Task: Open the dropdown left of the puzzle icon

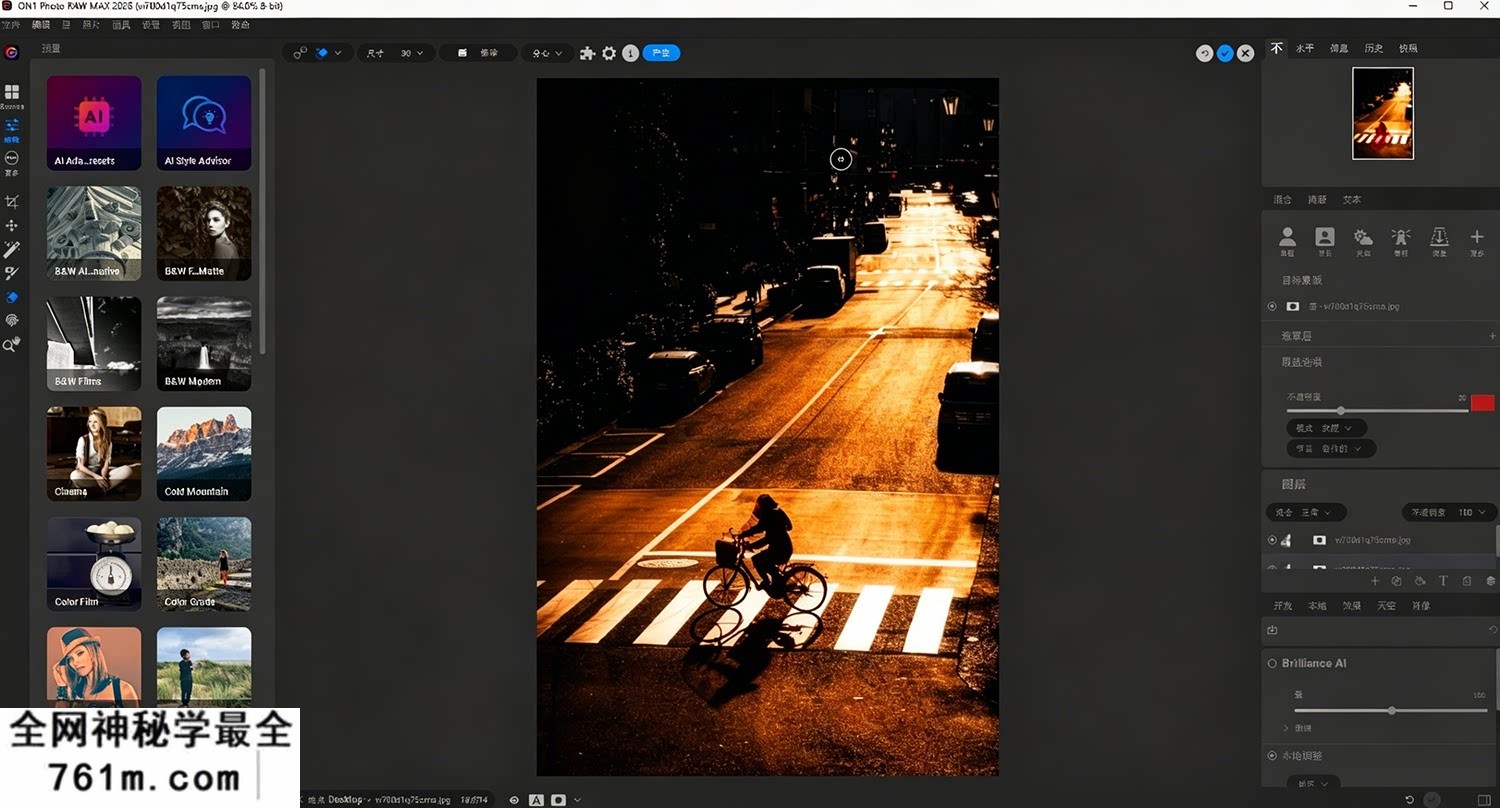Action: (546, 53)
